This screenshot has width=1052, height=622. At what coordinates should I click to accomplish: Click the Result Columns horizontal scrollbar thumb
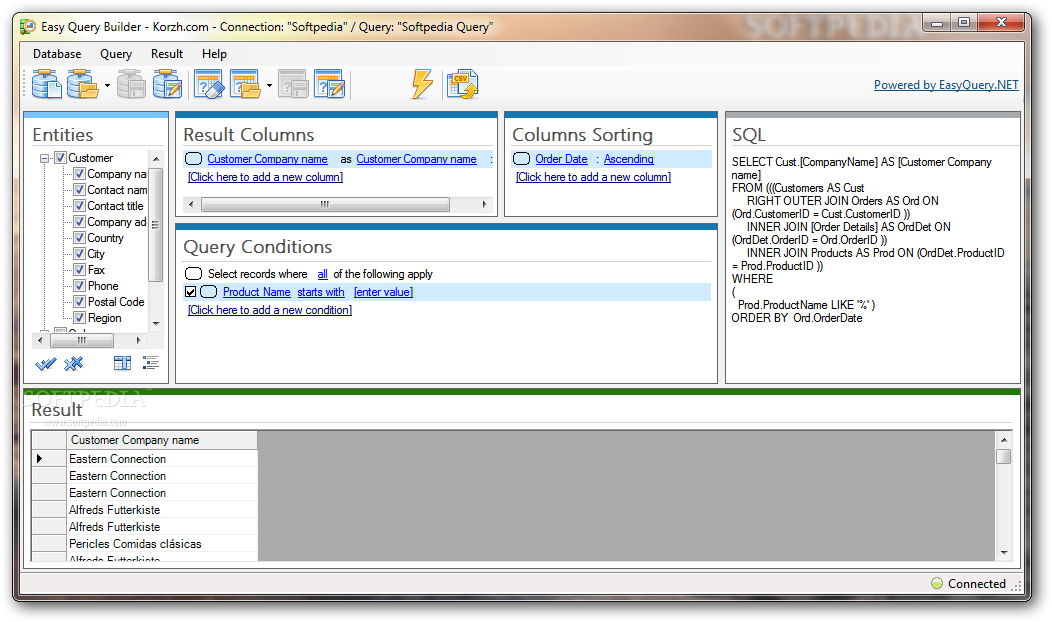tap(325, 204)
